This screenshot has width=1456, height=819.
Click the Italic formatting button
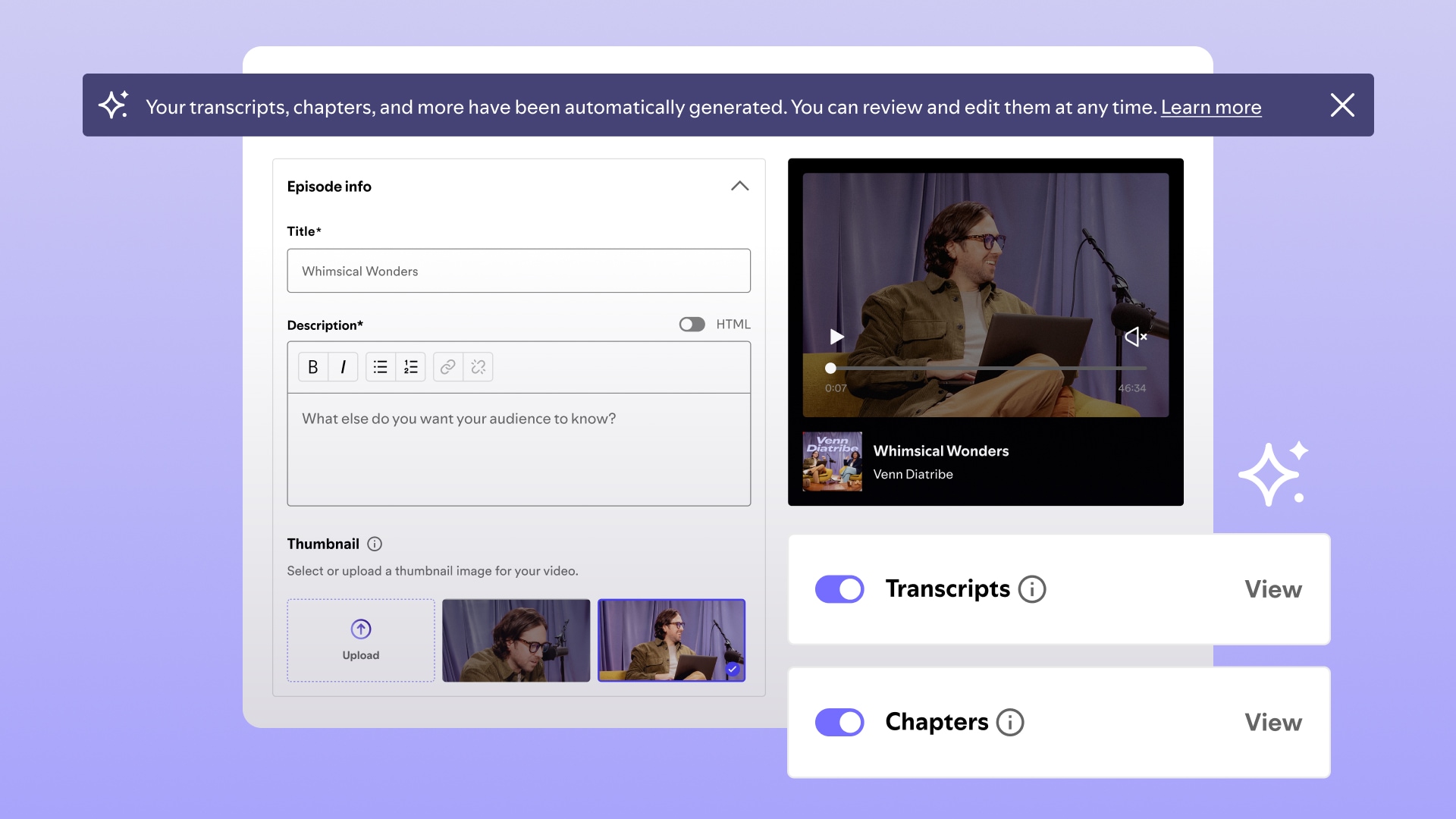tap(343, 367)
